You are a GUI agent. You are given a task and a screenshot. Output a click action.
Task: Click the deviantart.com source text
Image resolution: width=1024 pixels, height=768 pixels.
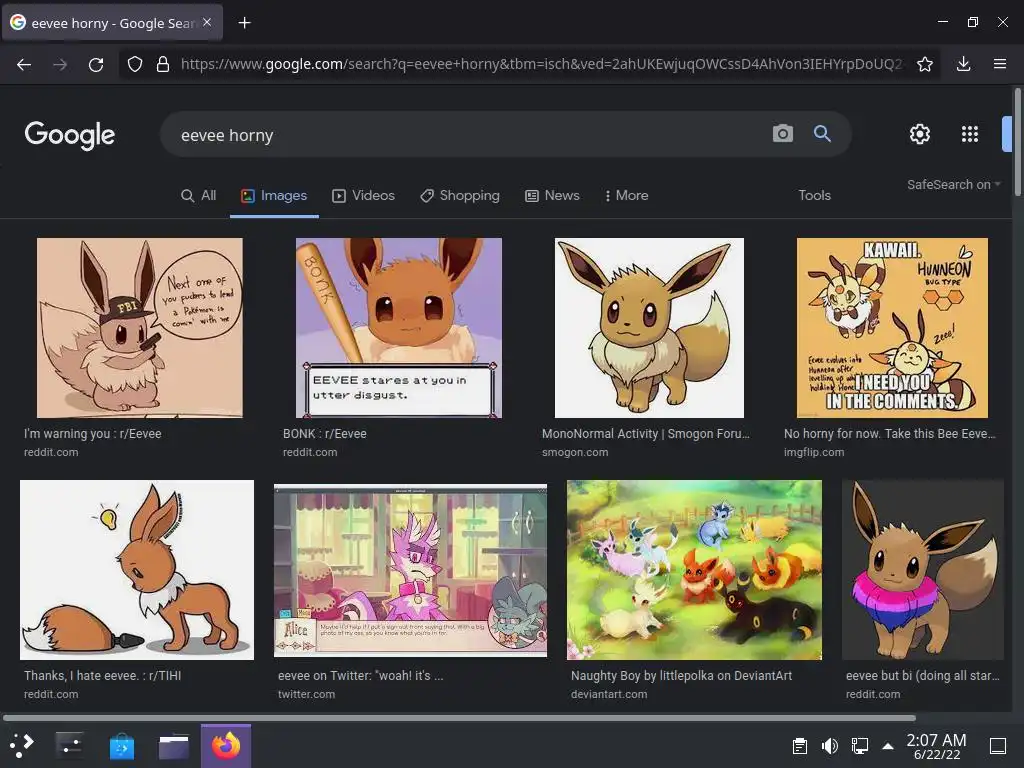[609, 694]
